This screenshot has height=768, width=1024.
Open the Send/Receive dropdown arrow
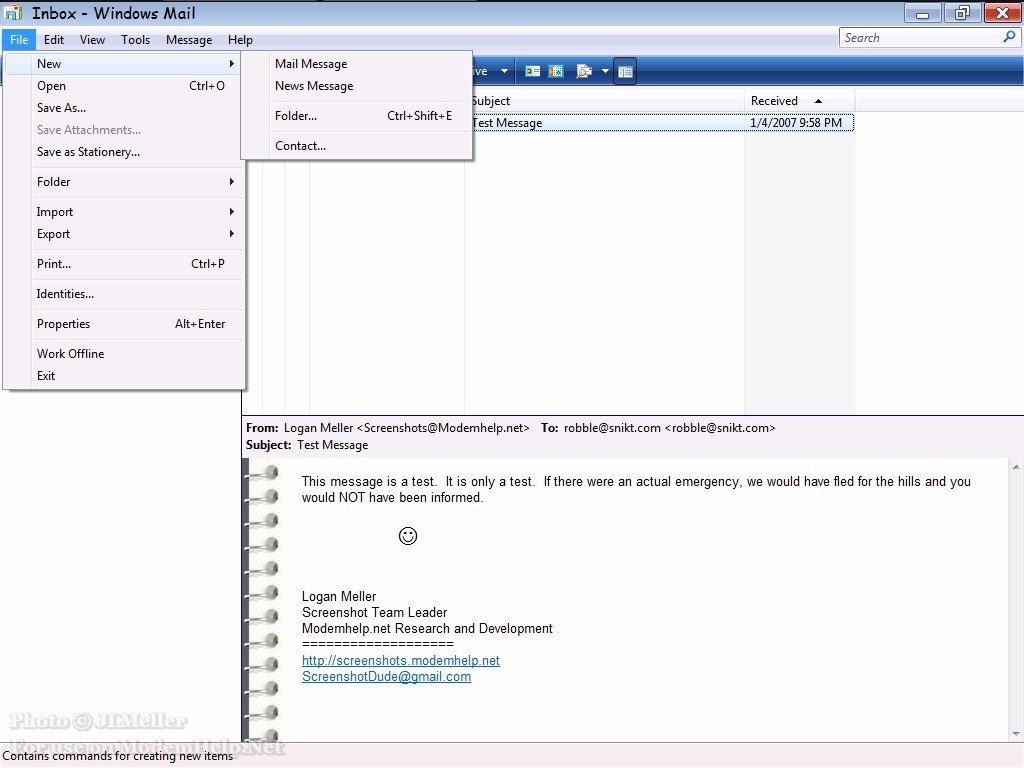coord(504,71)
